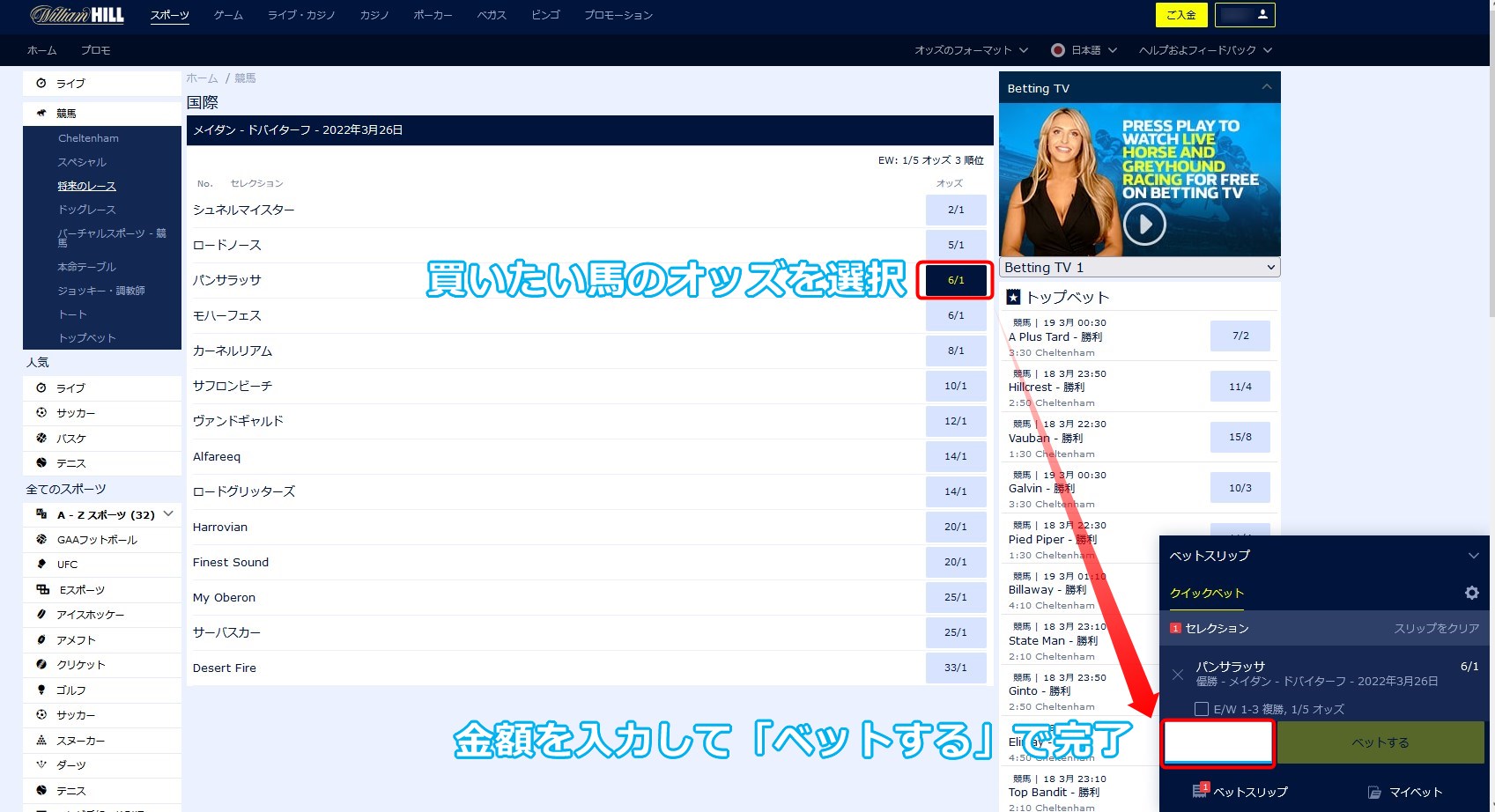
Task: Go to ホーム in the subnav
Action: [x=41, y=50]
